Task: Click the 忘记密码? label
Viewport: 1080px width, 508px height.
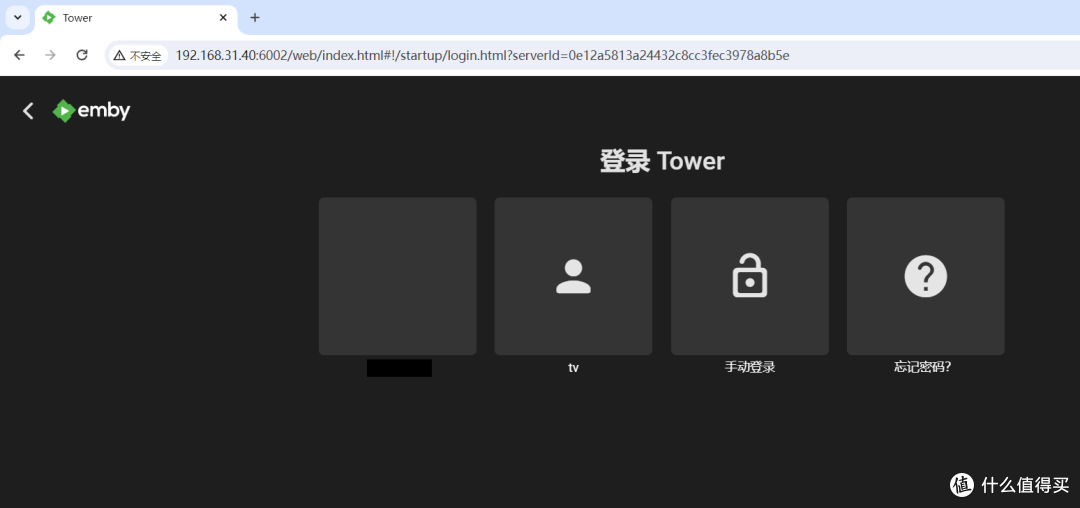Action: (x=923, y=368)
